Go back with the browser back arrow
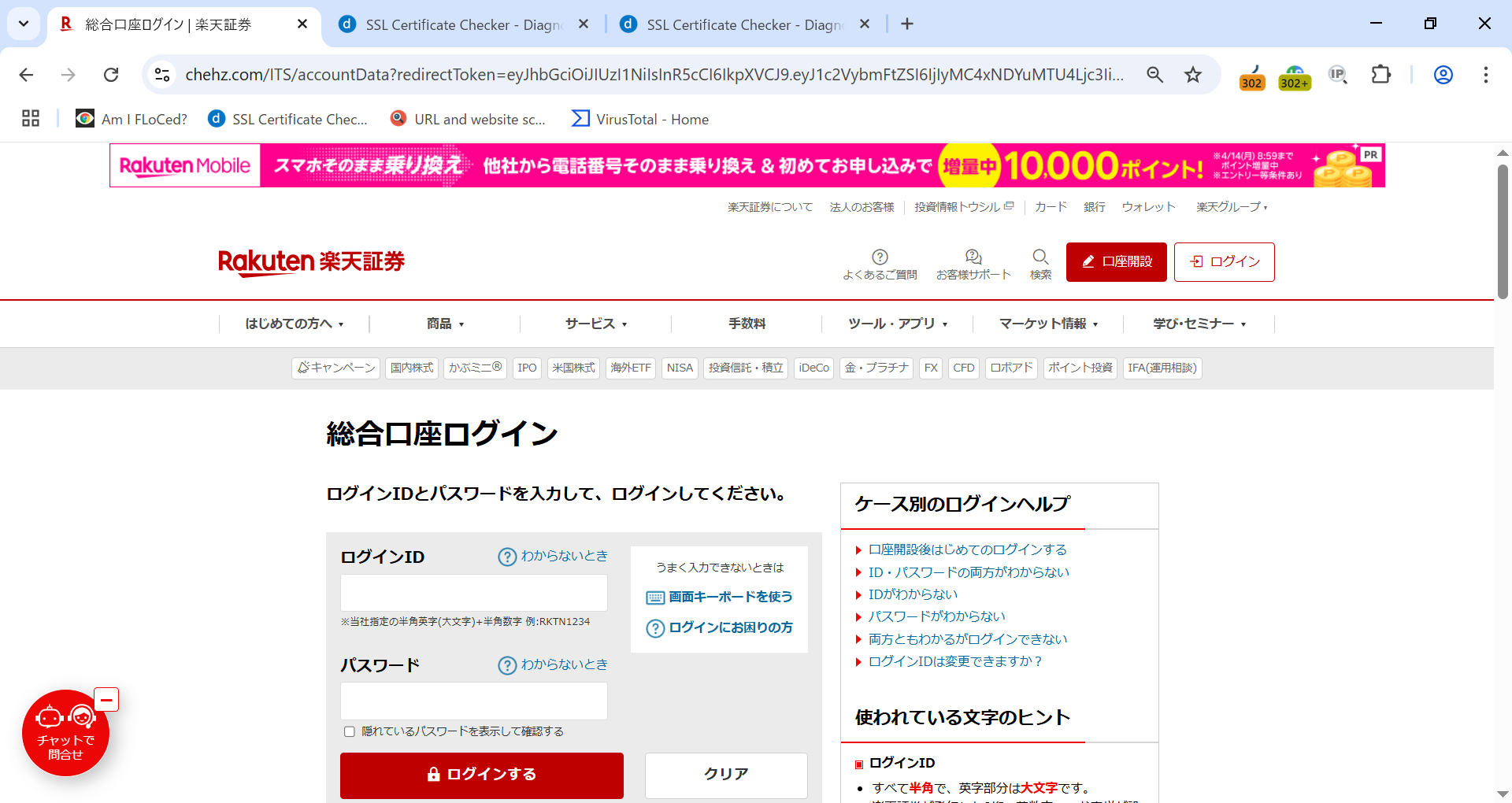 pos(26,75)
